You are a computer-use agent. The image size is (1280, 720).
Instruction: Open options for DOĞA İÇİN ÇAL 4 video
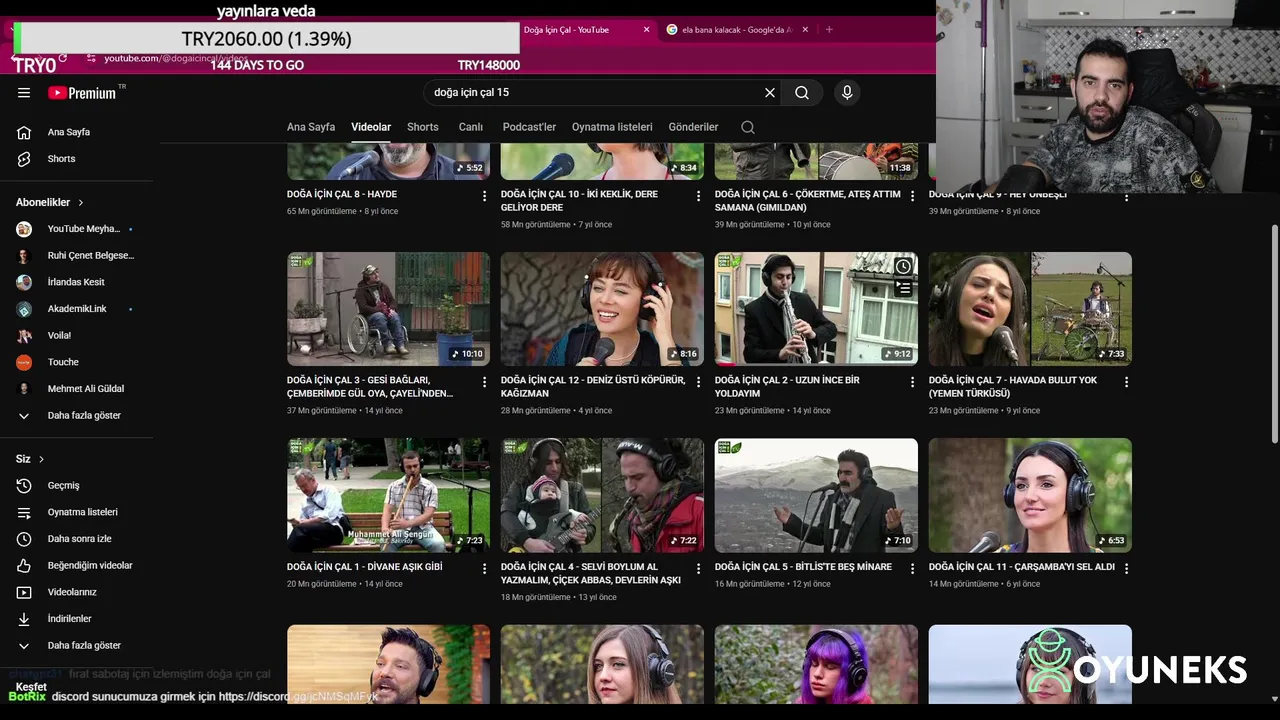(699, 568)
